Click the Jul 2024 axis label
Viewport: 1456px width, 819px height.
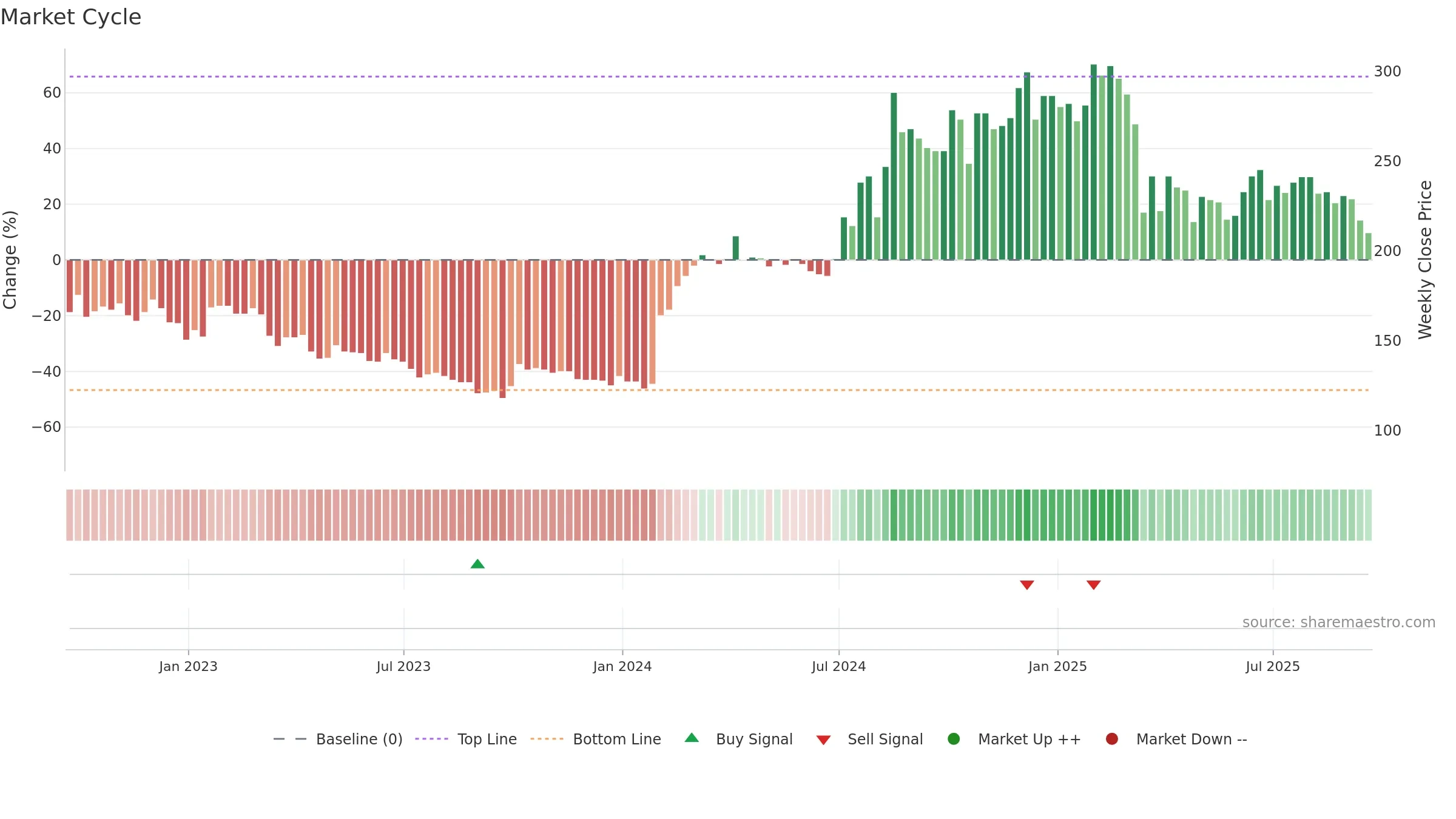[839, 666]
